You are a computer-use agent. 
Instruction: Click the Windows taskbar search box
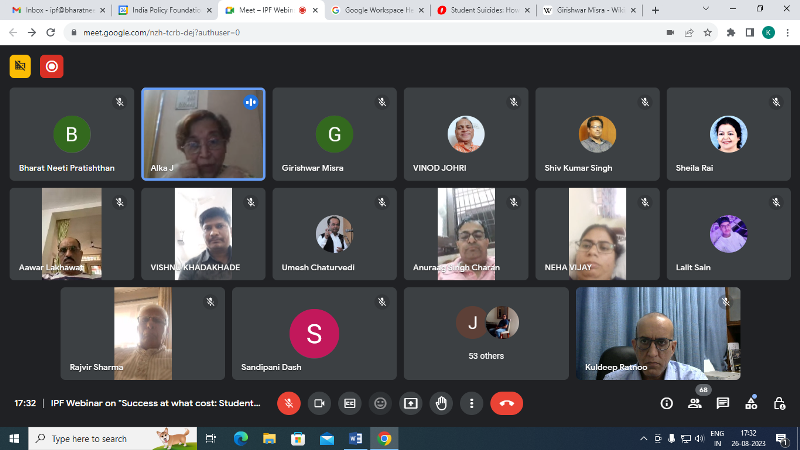[113, 438]
